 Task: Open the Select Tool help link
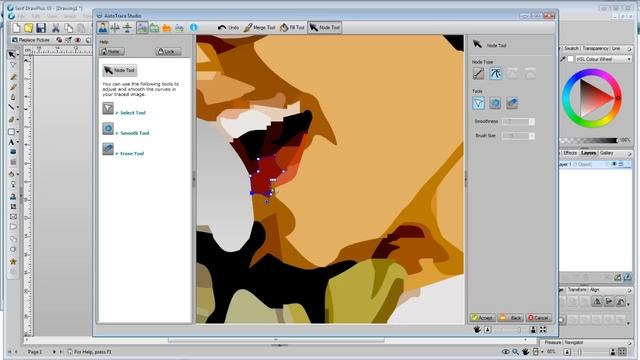tap(133, 113)
